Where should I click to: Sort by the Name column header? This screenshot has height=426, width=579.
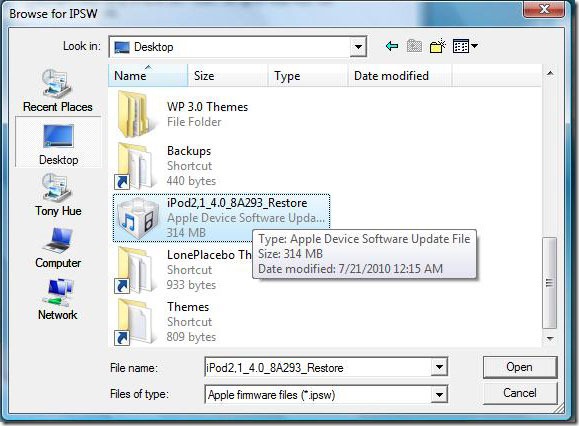[x=148, y=76]
